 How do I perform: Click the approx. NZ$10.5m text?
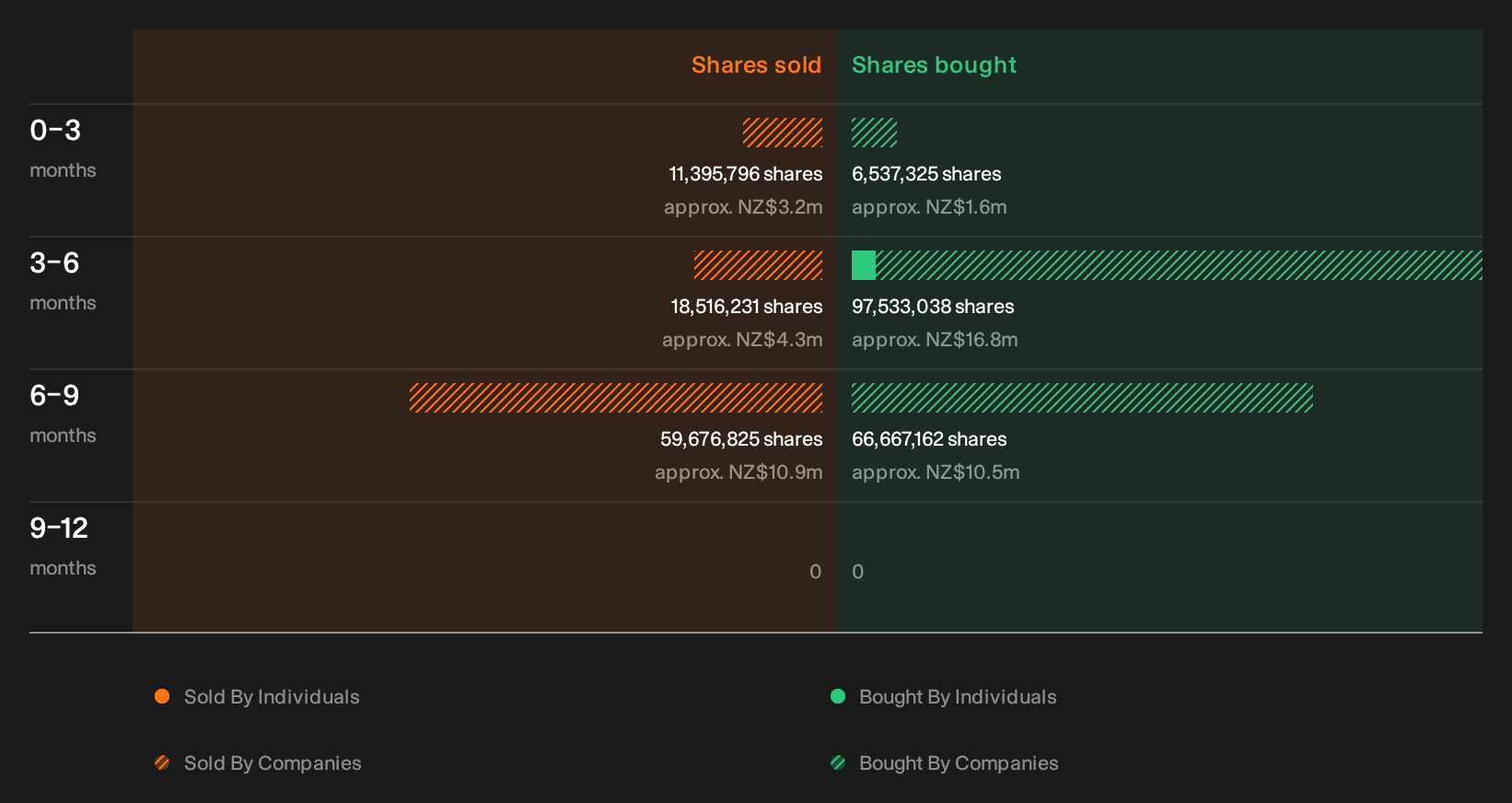pyautogui.click(x=936, y=472)
